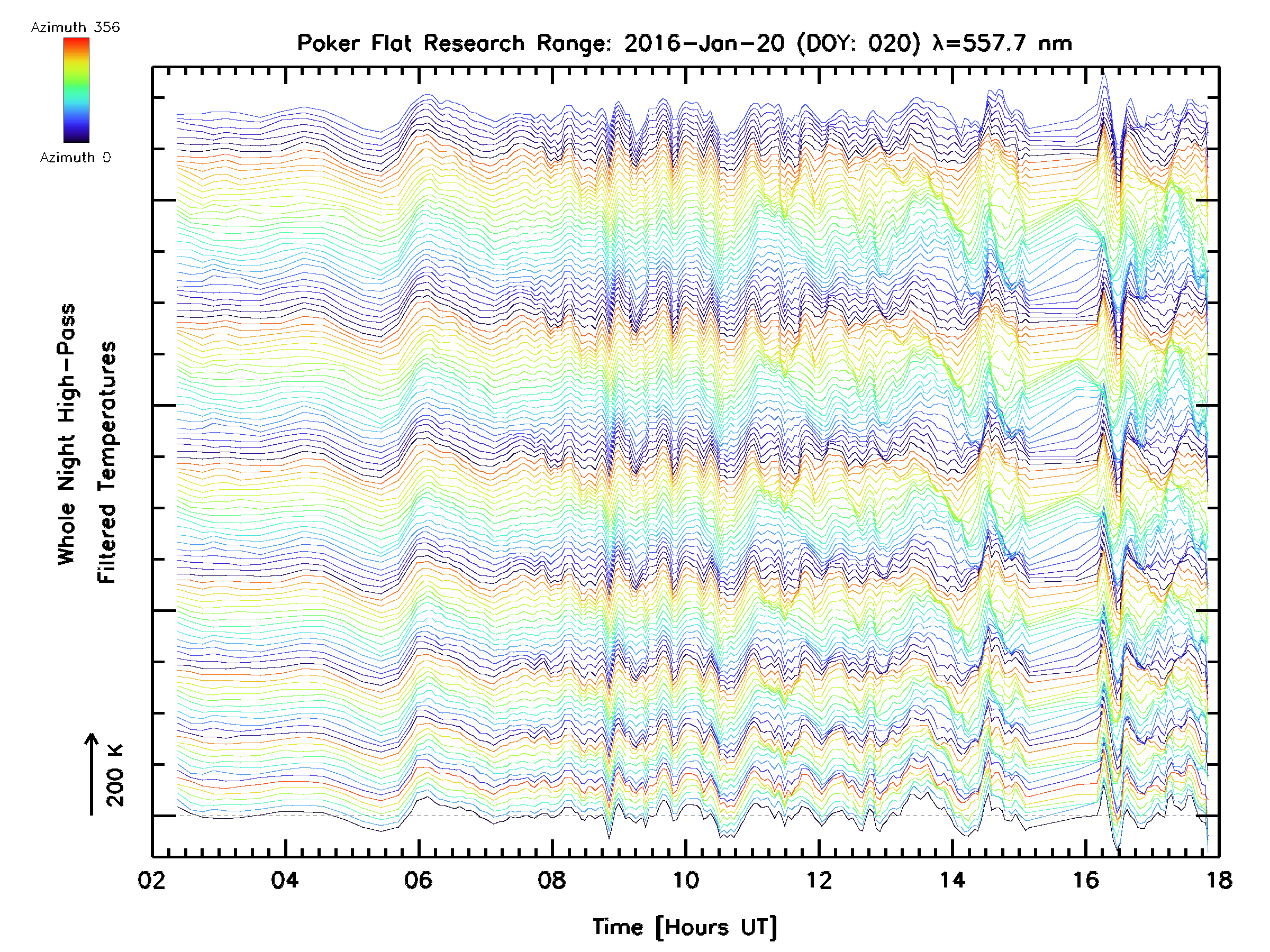
Task: Click the date 2016-Jan-20 in title
Action: (704, 43)
